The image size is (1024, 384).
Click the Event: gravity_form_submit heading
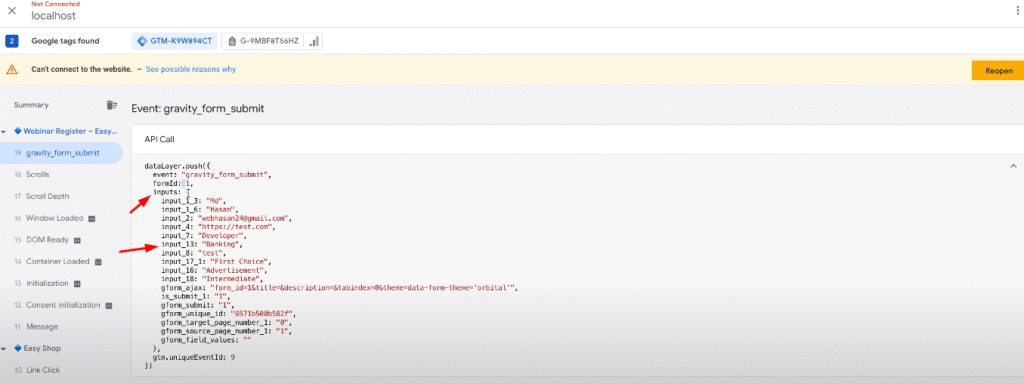point(198,108)
